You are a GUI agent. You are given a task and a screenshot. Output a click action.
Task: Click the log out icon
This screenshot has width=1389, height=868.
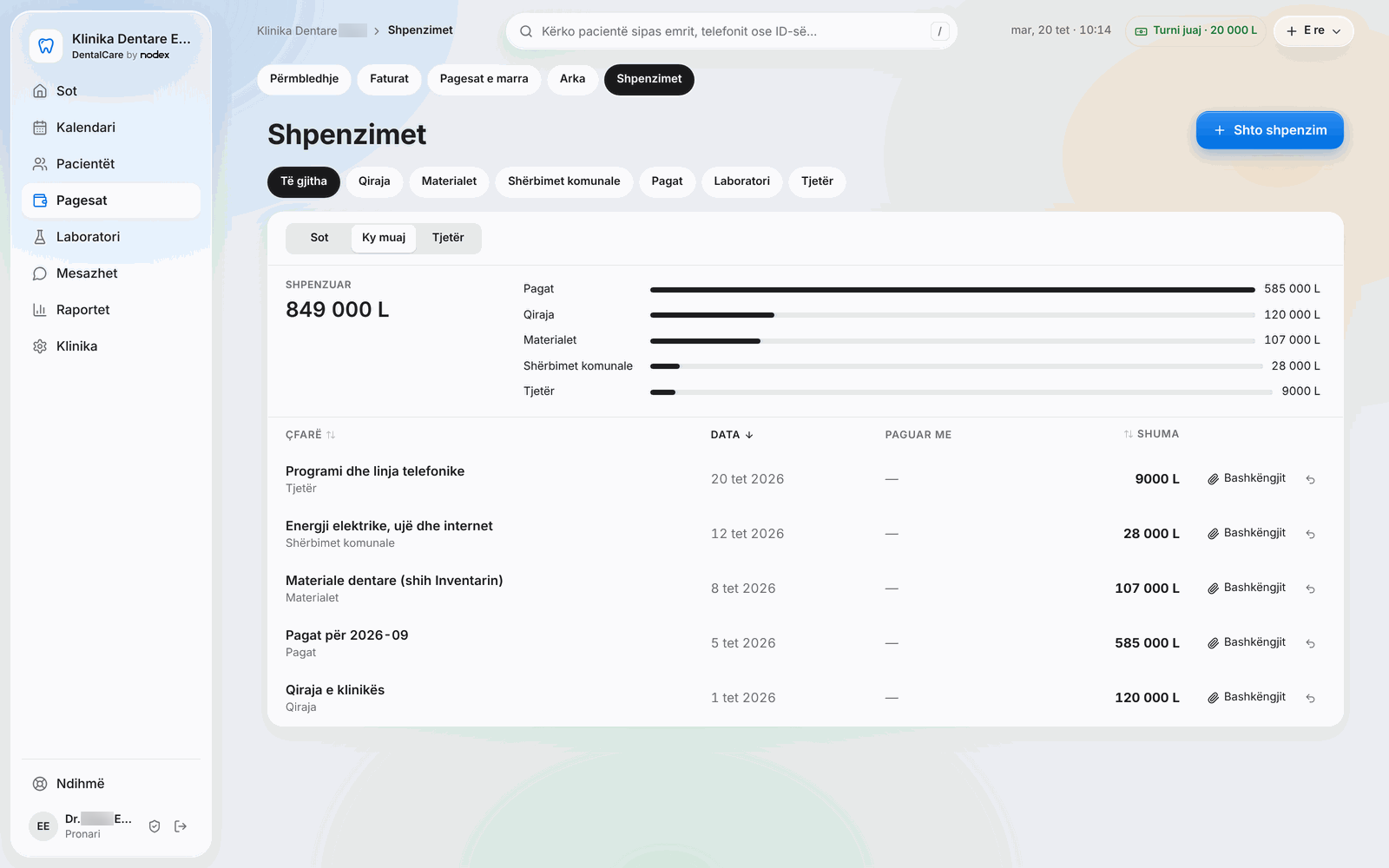click(181, 826)
